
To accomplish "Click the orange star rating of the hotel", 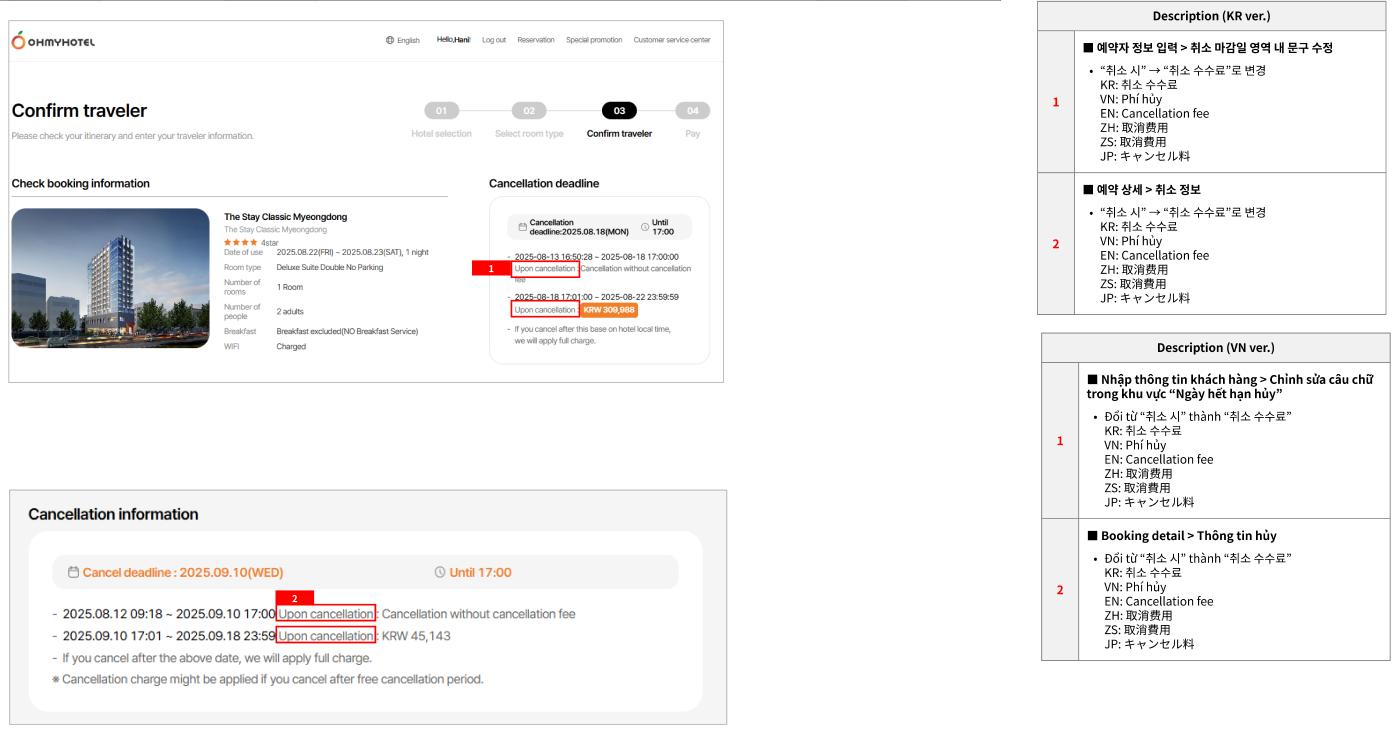I will [241, 242].
